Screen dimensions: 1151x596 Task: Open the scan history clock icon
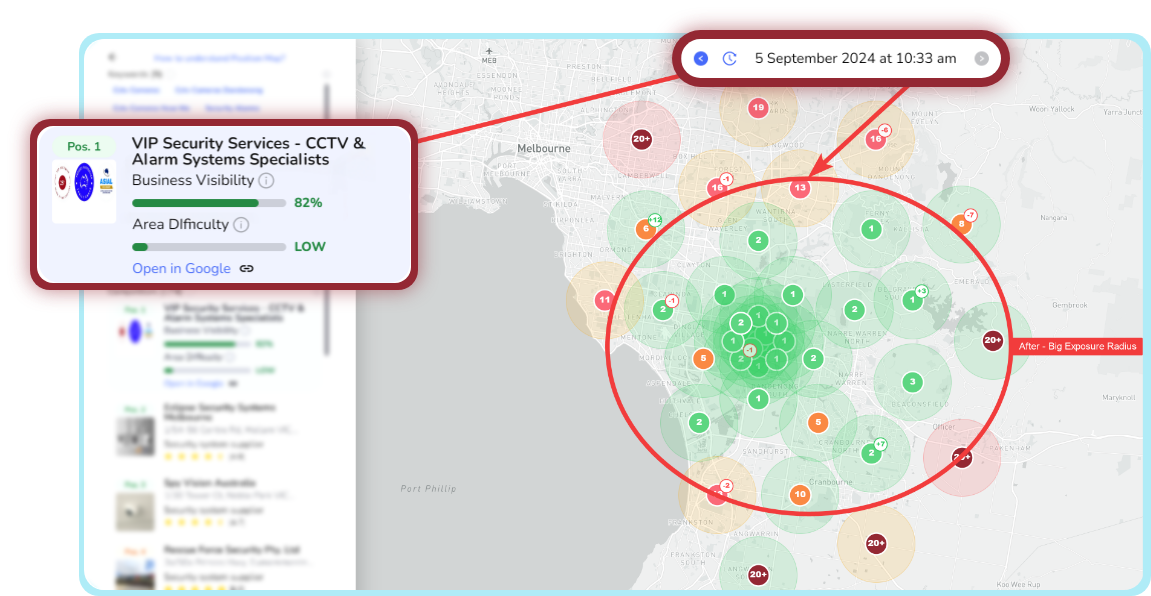[x=729, y=59]
